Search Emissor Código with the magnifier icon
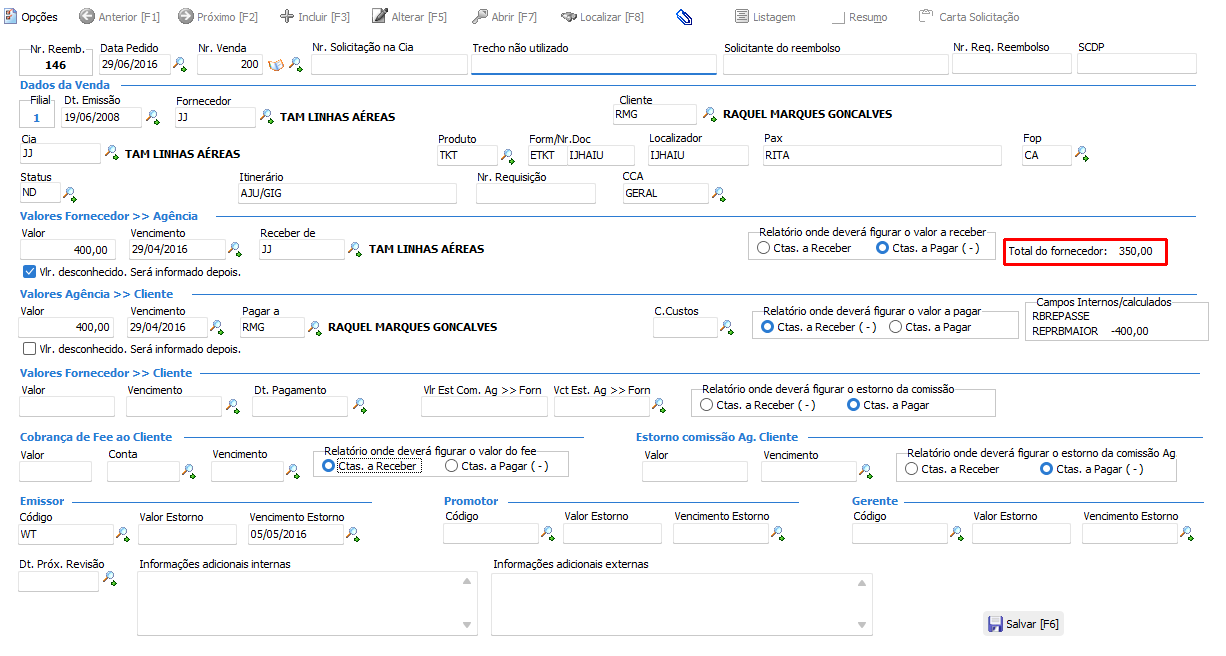 (123, 534)
